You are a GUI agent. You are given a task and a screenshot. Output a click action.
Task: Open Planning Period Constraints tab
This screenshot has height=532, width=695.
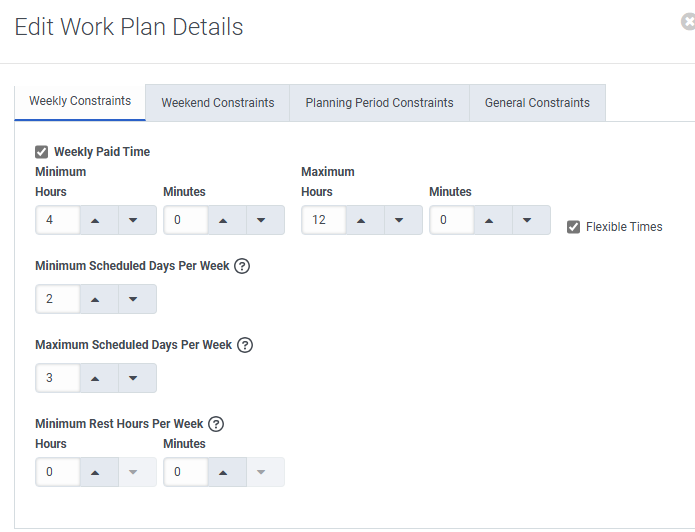pos(379,103)
